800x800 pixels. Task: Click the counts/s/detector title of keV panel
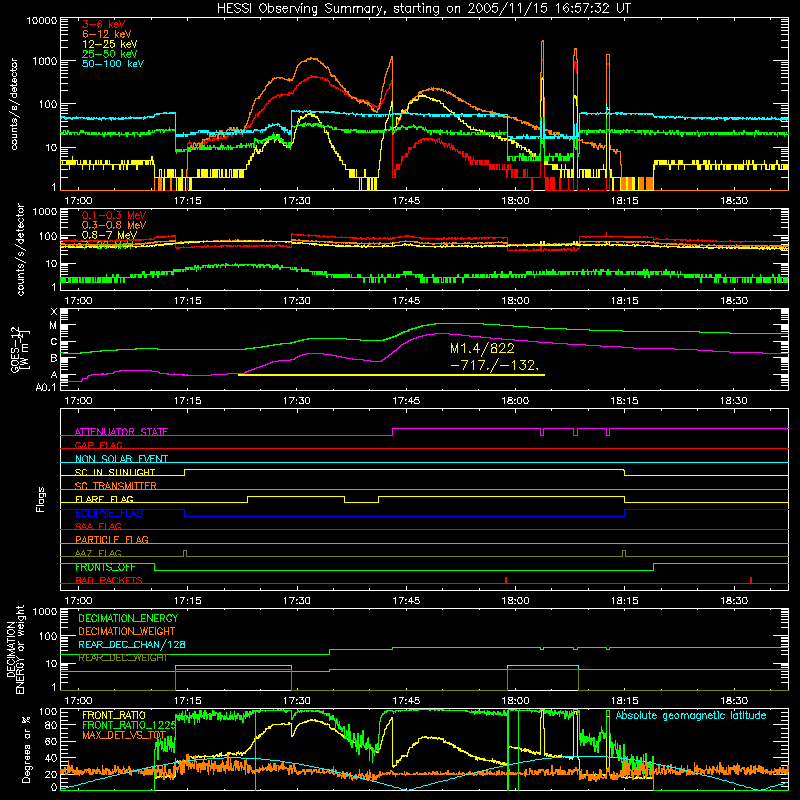coord(14,104)
